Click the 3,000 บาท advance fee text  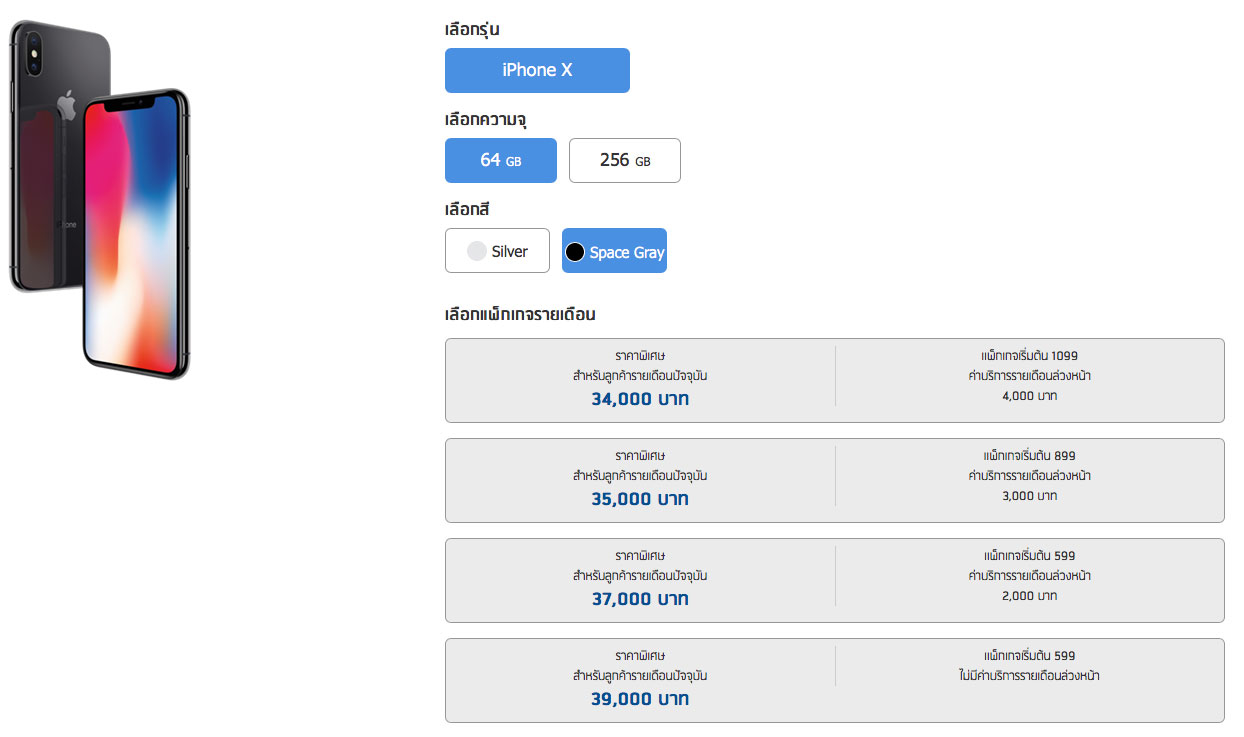(1029, 496)
